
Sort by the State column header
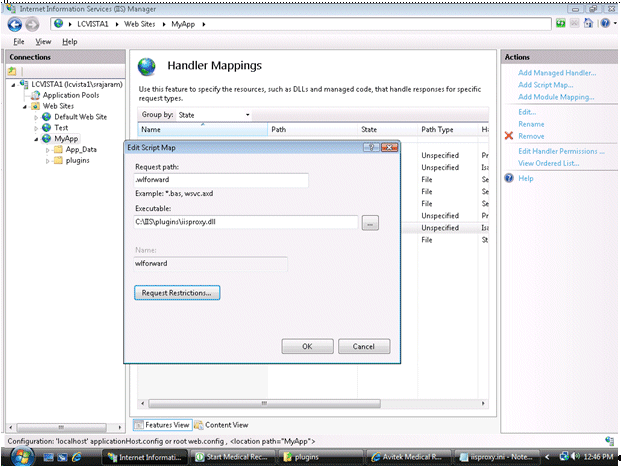tap(387, 129)
